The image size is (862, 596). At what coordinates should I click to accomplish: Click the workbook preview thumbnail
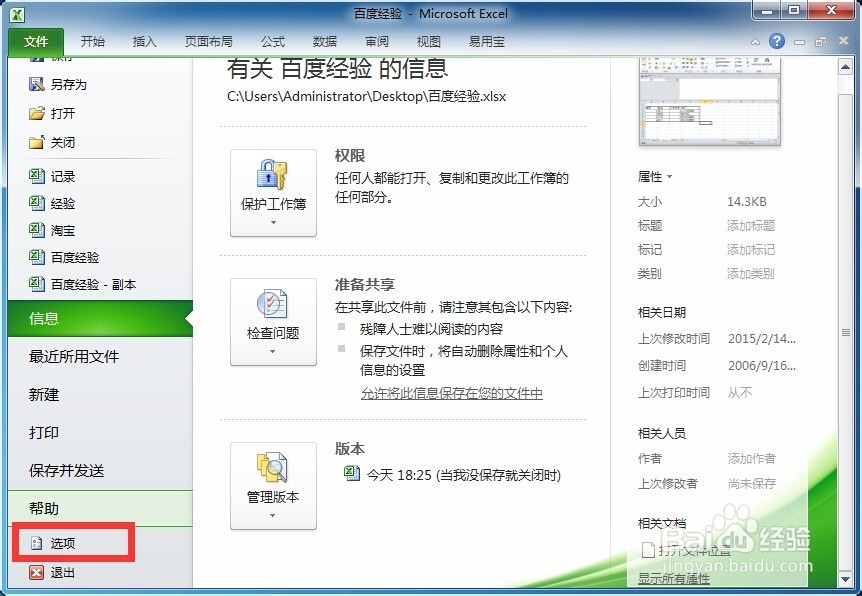click(x=710, y=102)
